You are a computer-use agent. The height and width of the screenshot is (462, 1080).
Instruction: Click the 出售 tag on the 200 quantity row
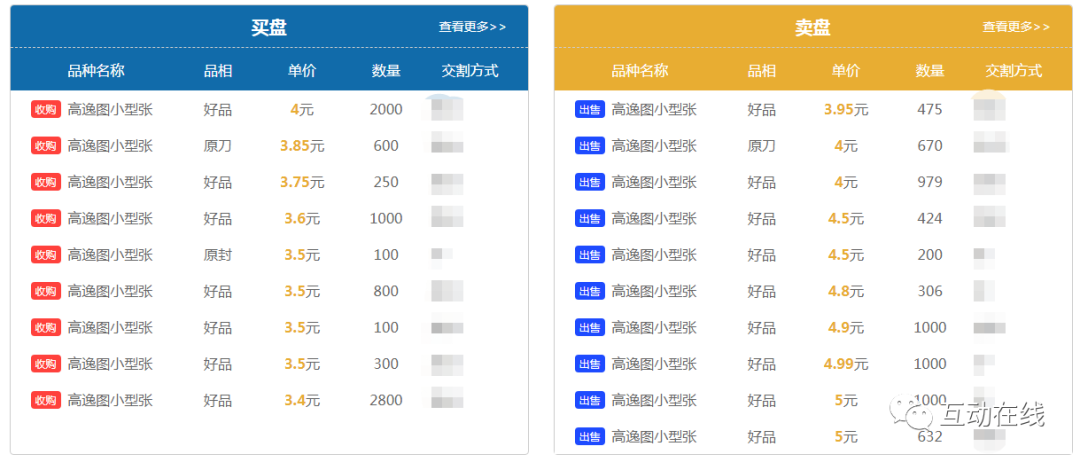tap(590, 255)
